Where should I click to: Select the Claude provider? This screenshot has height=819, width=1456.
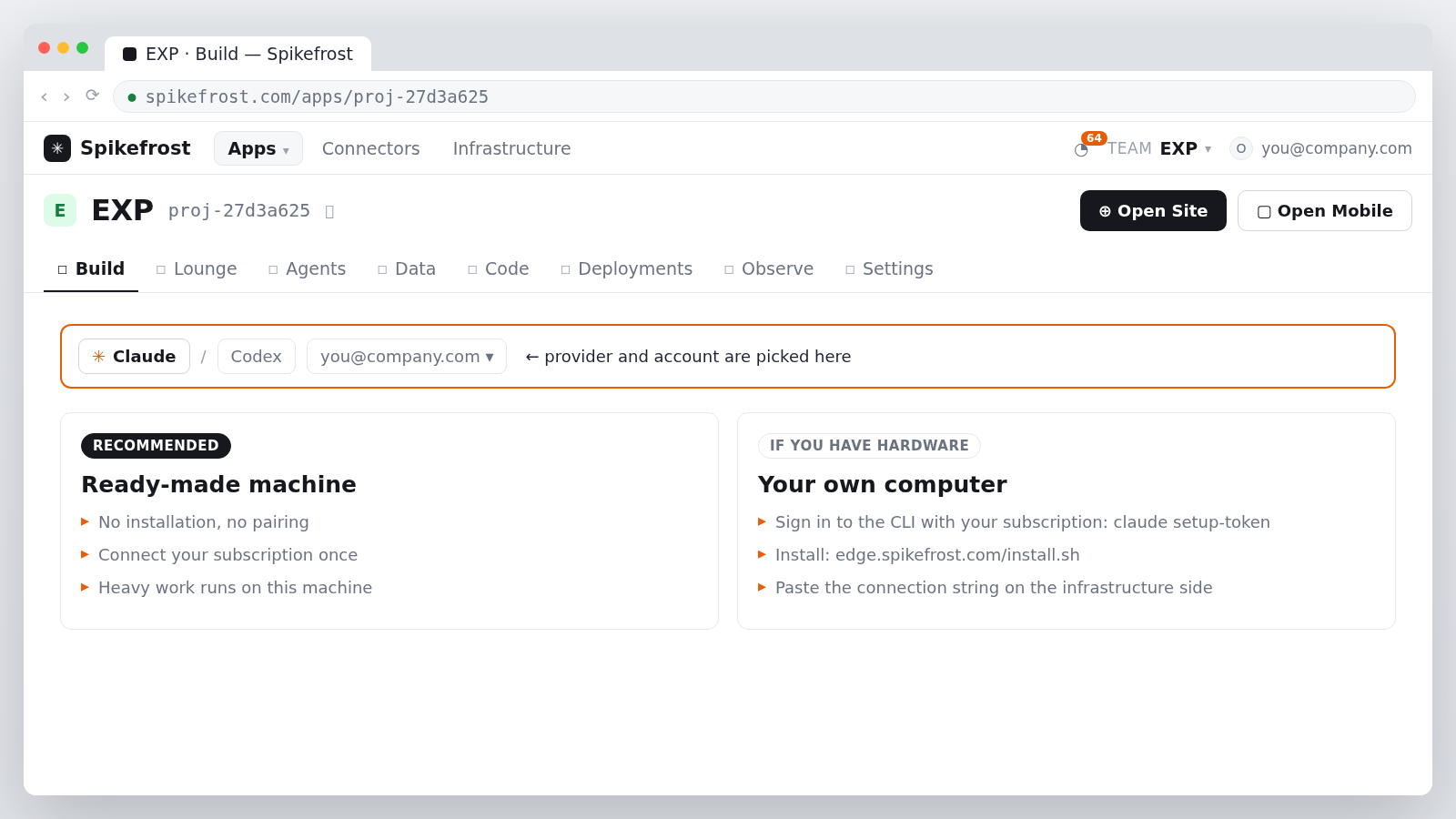[x=134, y=357]
